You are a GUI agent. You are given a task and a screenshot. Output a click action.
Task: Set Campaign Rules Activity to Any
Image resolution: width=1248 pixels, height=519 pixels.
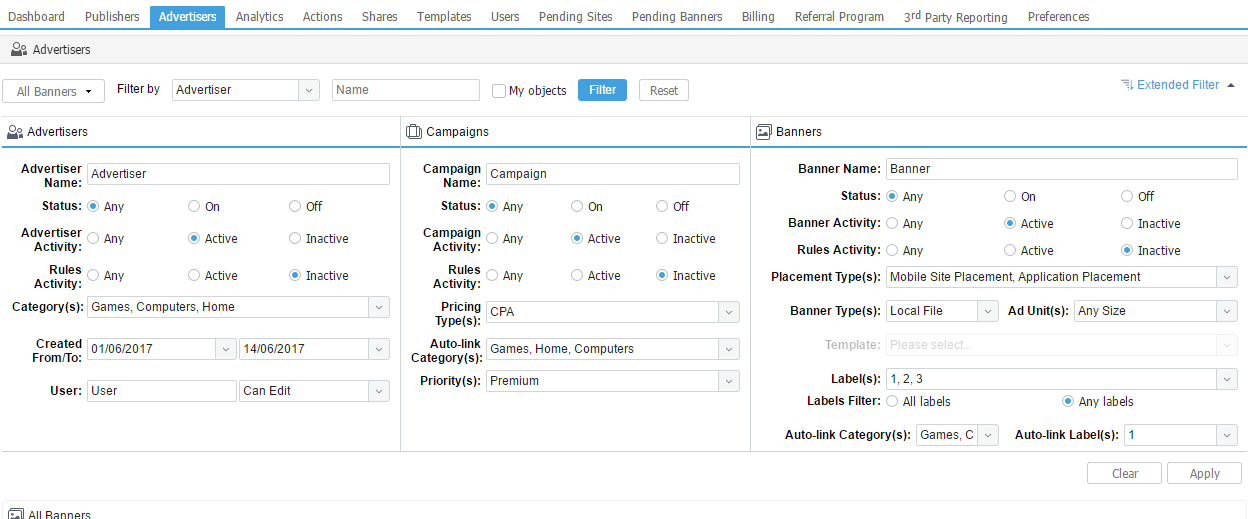pyautogui.click(x=492, y=276)
